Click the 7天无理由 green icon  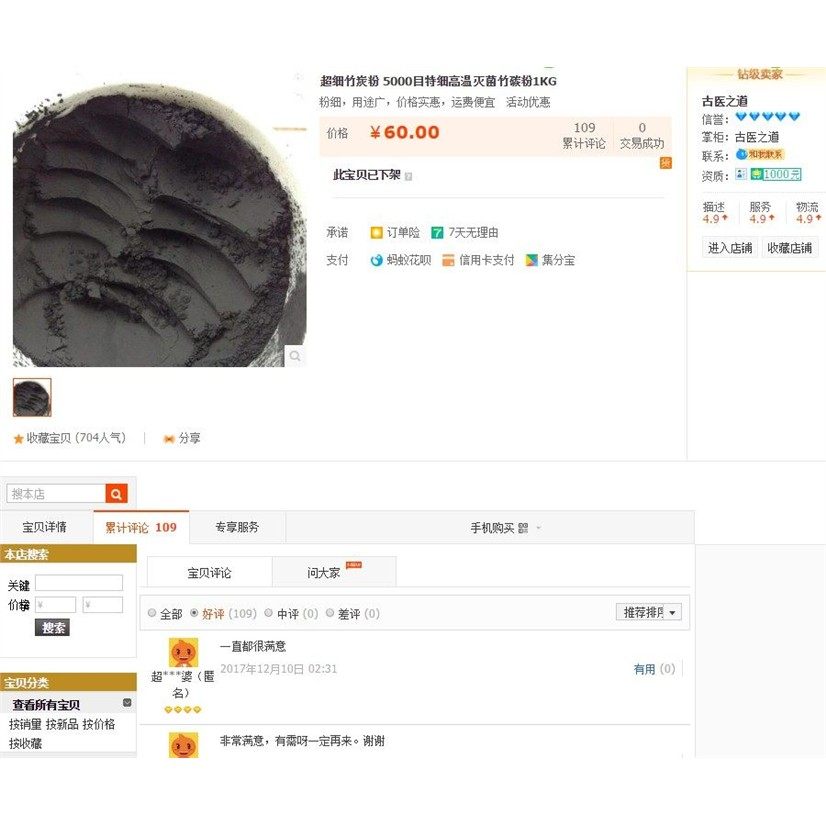point(437,233)
